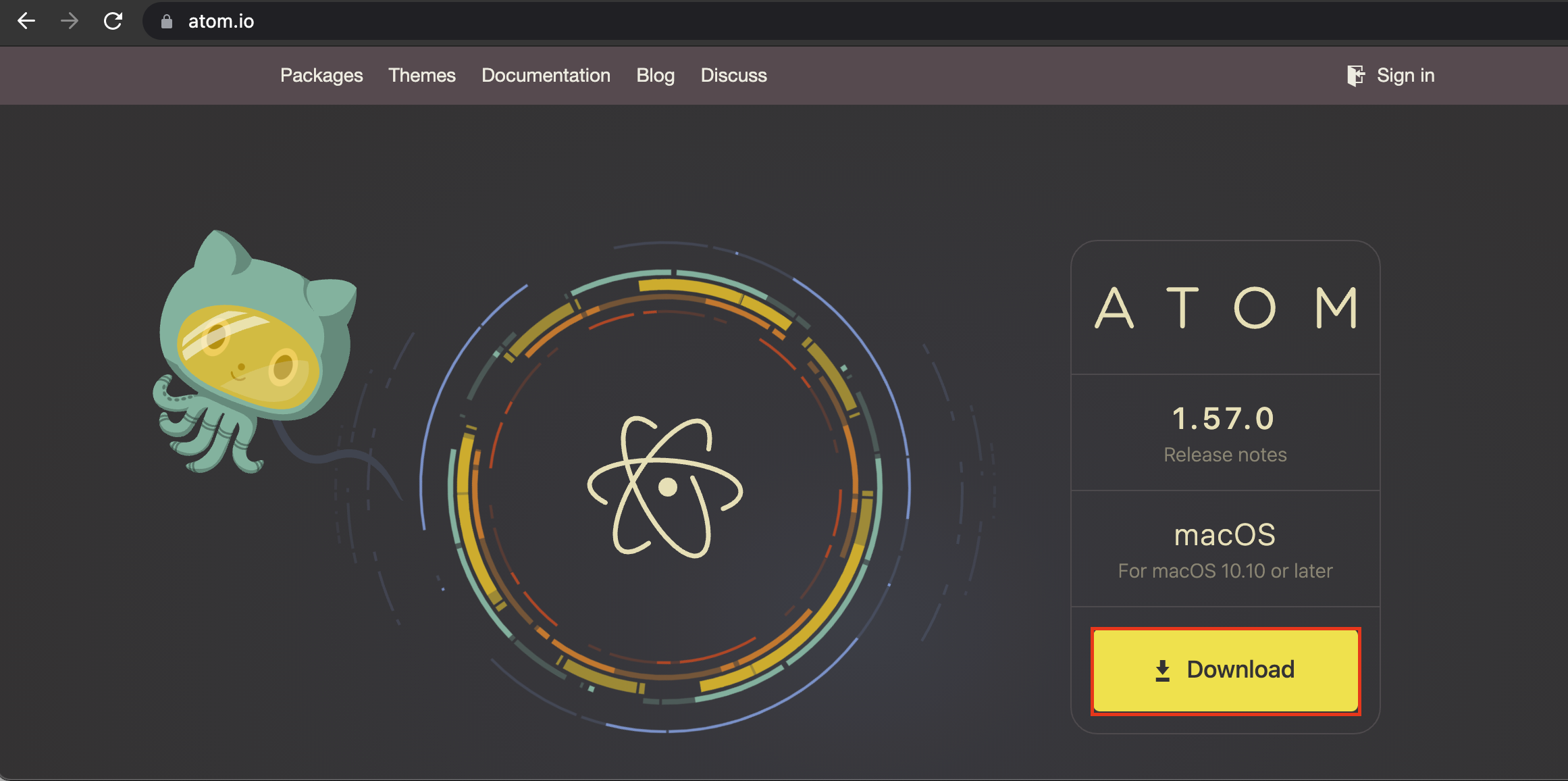The width and height of the screenshot is (1568, 781).
Task: Open the Discuss forum link
Action: click(x=733, y=75)
